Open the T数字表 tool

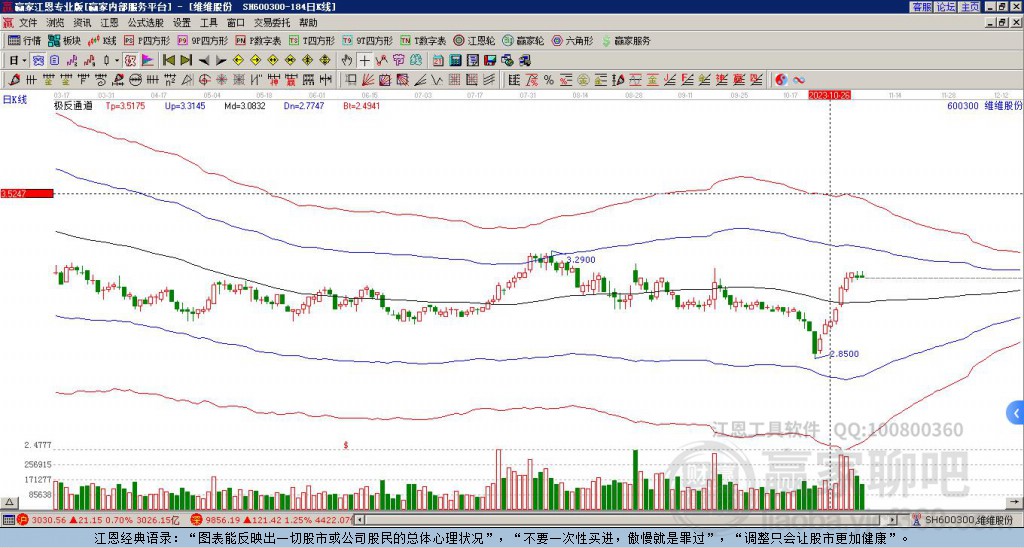[423, 40]
